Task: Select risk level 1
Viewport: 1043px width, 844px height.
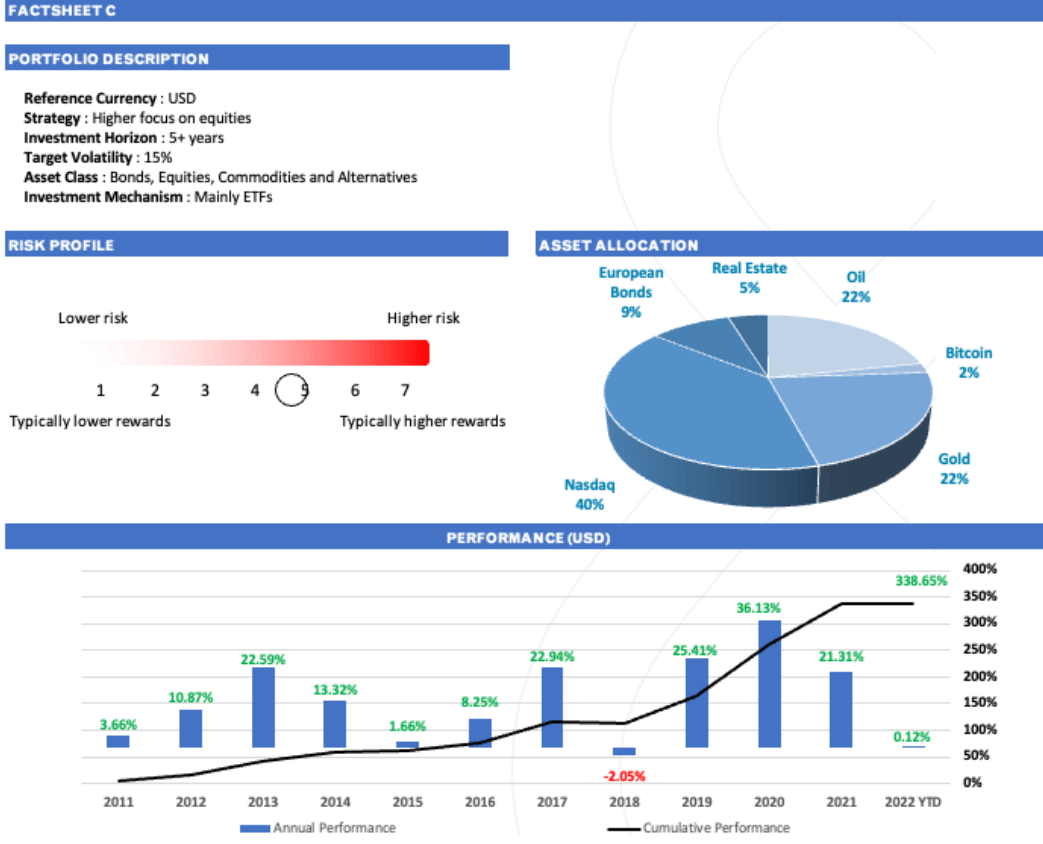Action: coord(100,390)
